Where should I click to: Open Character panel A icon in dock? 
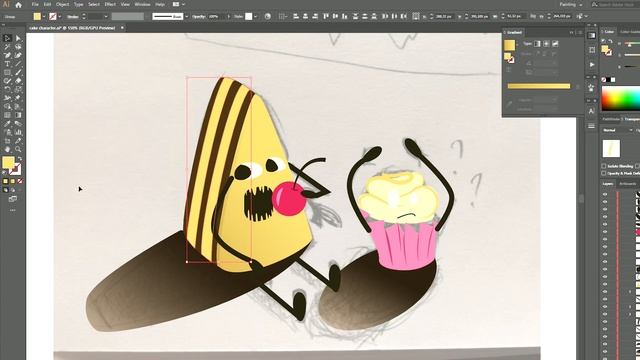592,111
